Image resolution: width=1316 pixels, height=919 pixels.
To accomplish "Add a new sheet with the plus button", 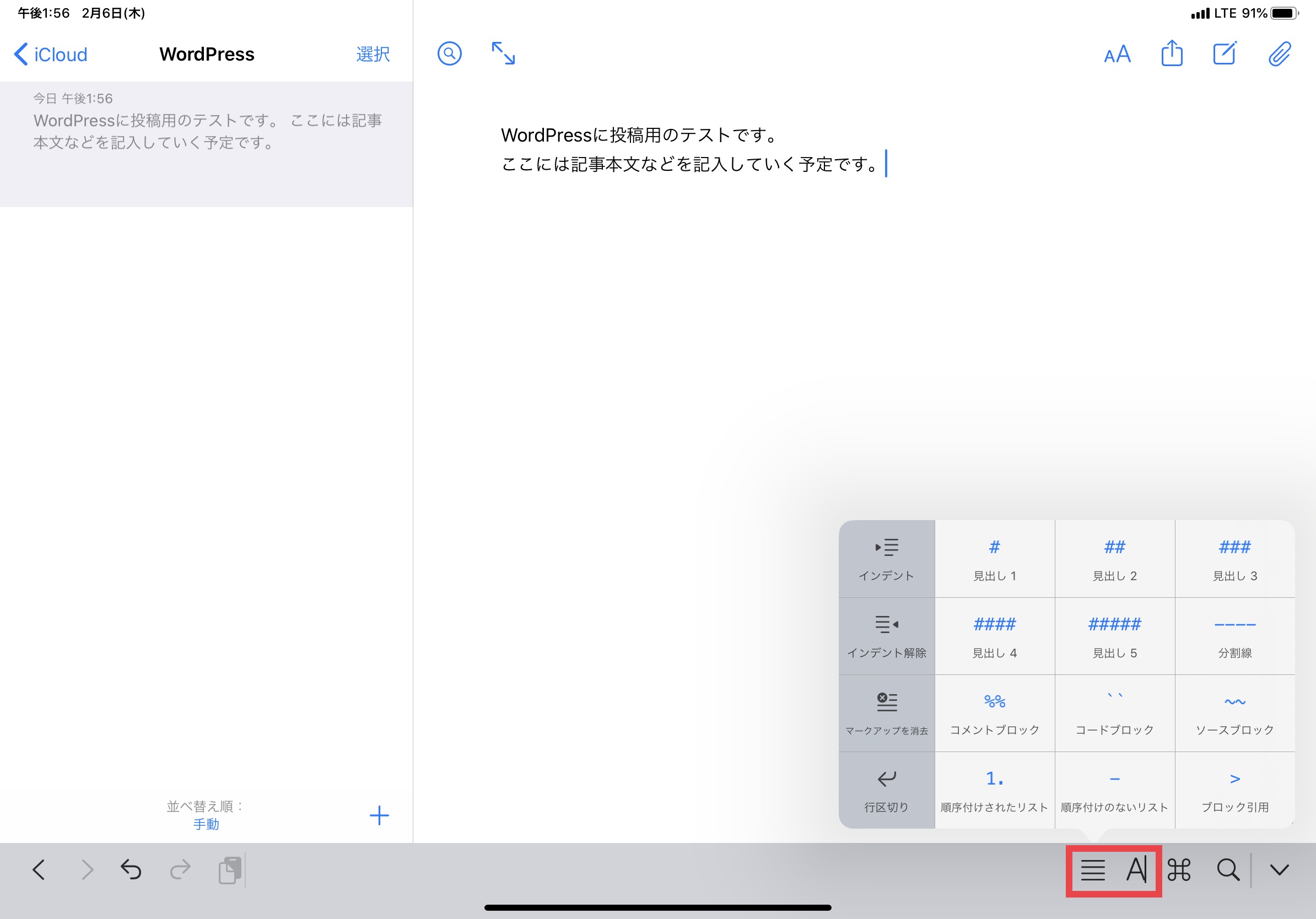I will pyautogui.click(x=379, y=815).
